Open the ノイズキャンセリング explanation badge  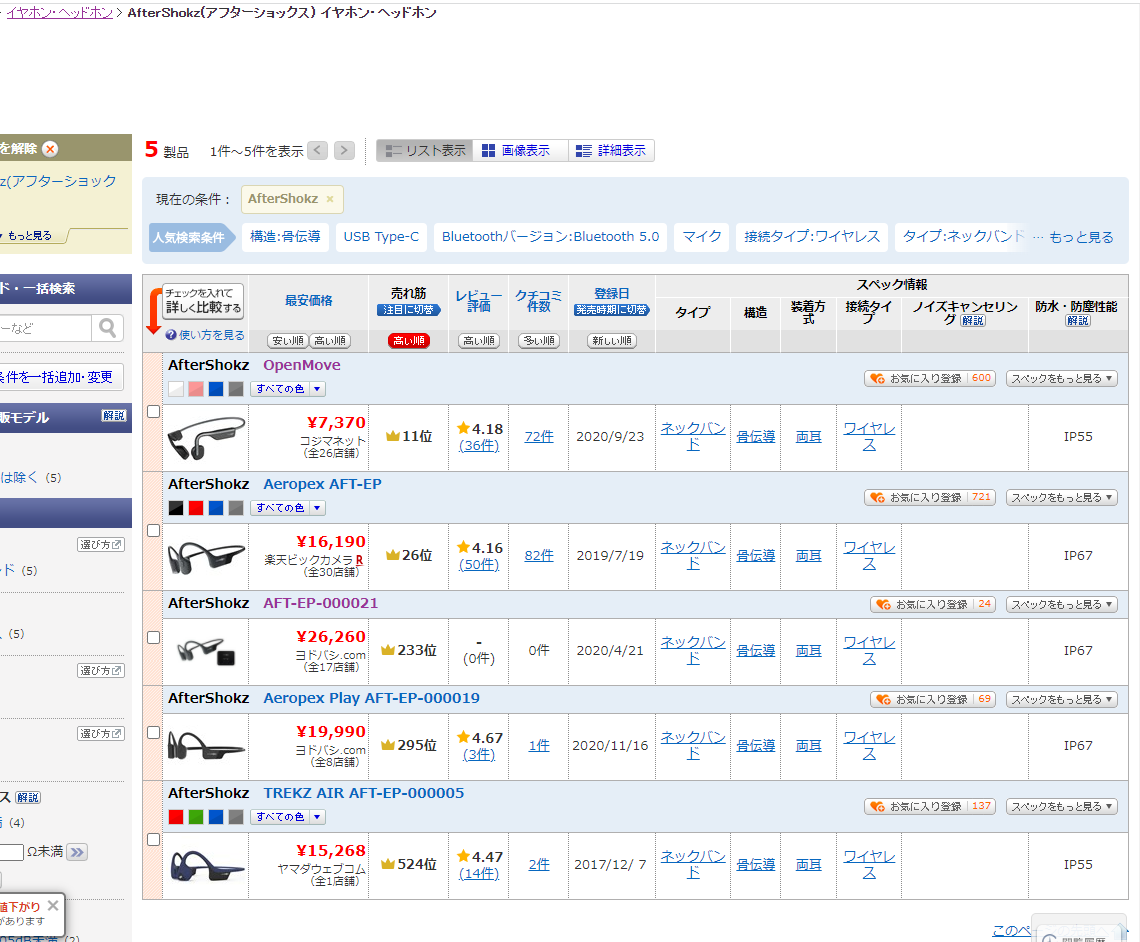[973, 321]
